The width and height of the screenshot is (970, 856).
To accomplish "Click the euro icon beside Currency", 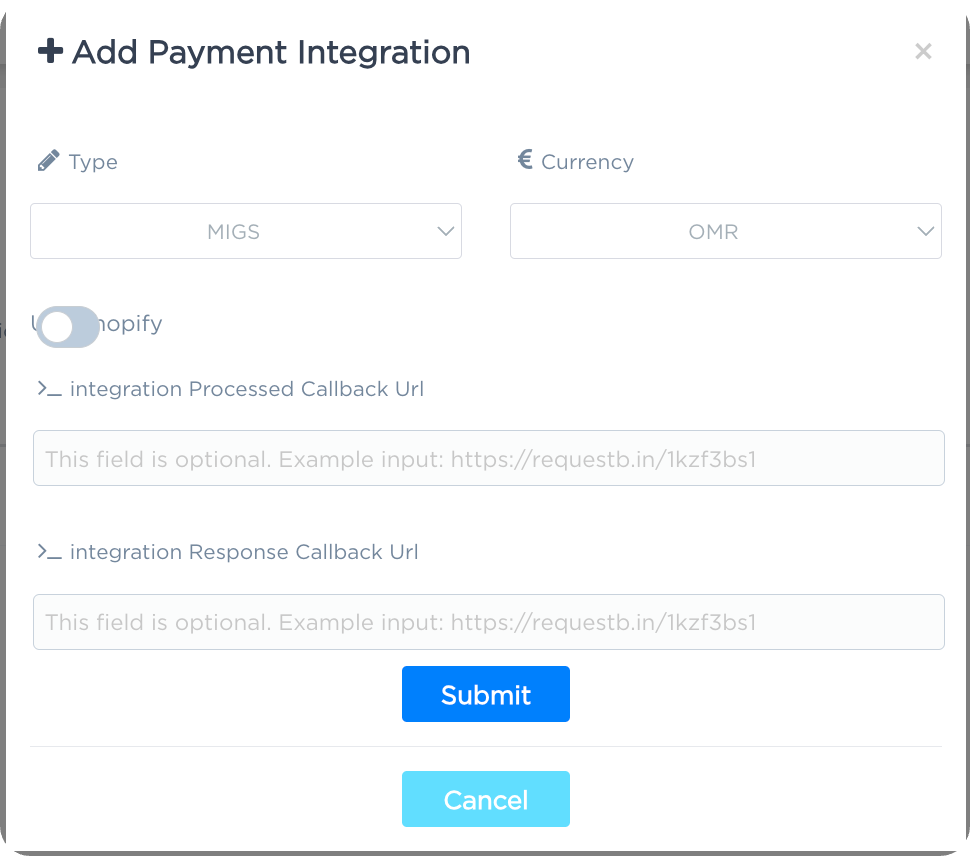I will coord(523,160).
